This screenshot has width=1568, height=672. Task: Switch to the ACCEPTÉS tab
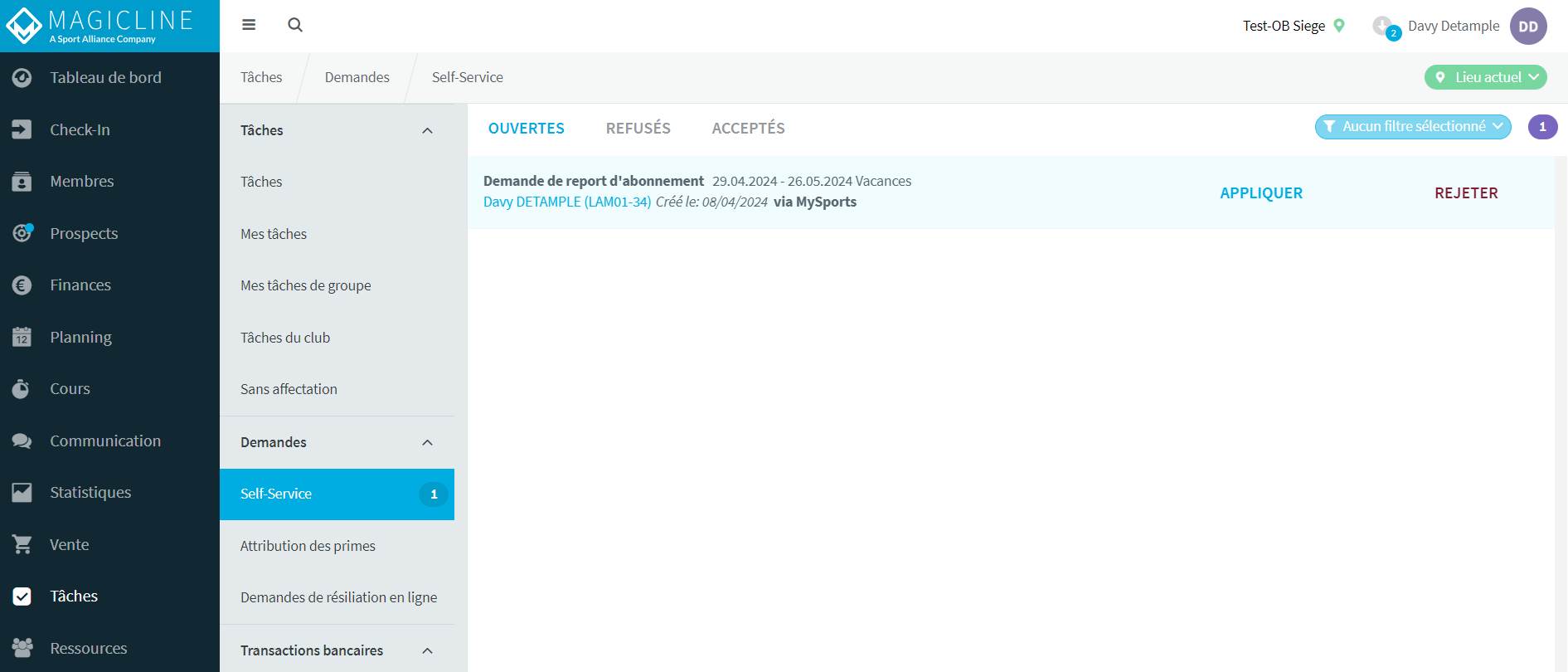pos(748,129)
